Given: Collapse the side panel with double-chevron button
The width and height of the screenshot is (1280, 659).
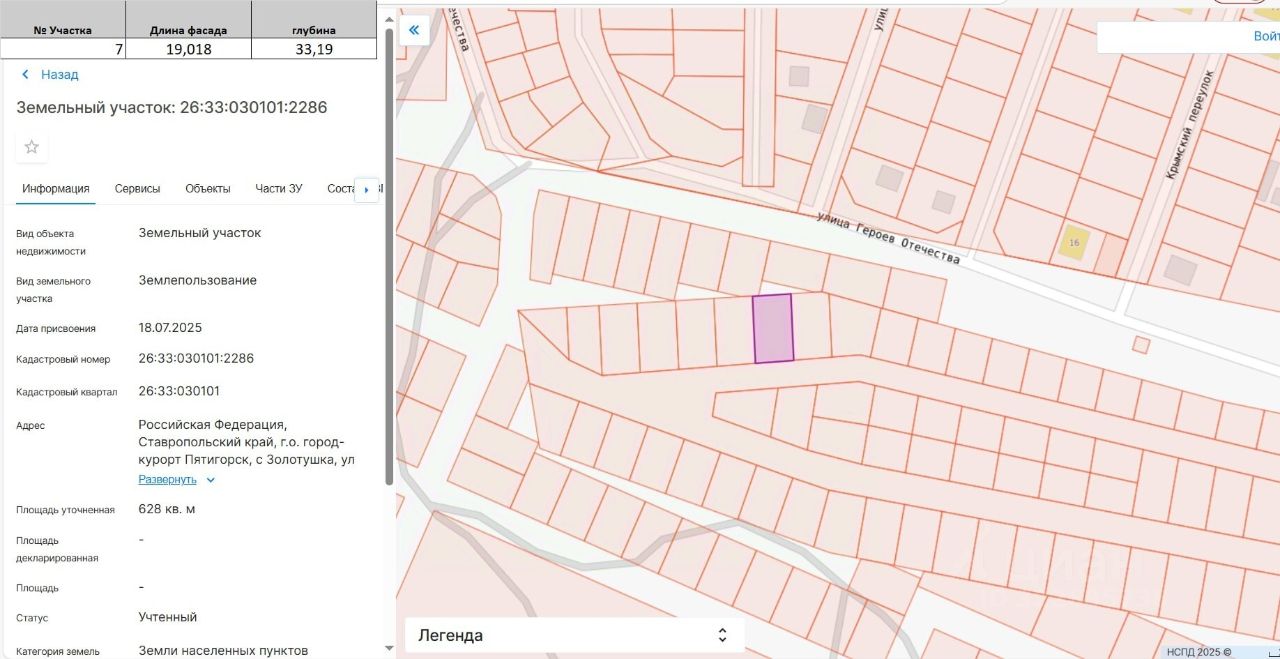Looking at the screenshot, I should point(414,30).
